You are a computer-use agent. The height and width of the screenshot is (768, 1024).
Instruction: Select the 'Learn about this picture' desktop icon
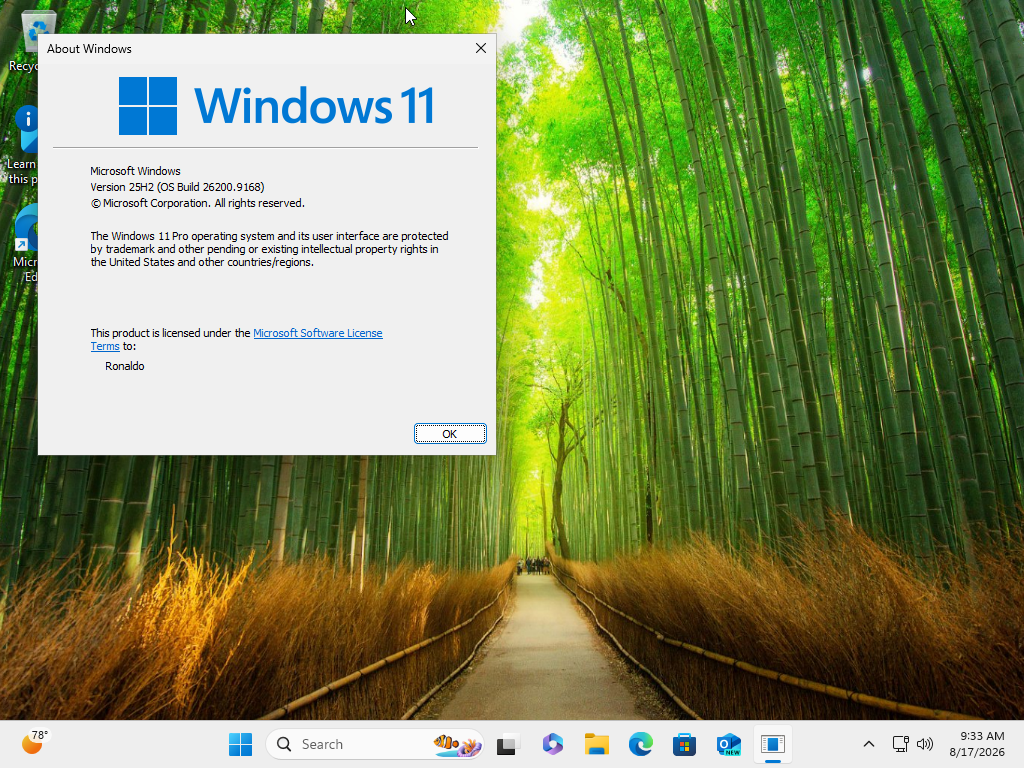(x=22, y=146)
